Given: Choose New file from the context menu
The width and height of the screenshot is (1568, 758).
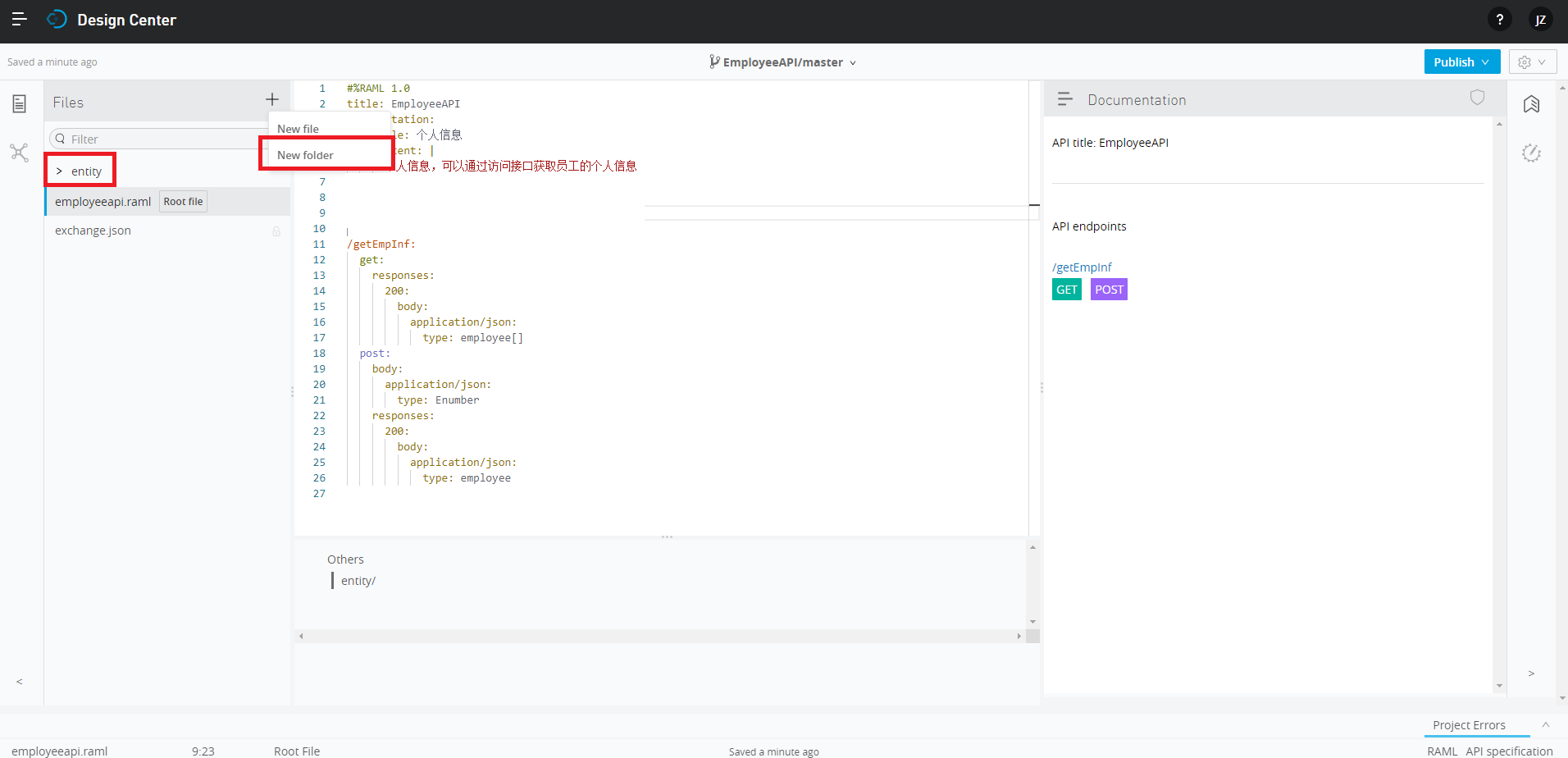Looking at the screenshot, I should [x=298, y=128].
